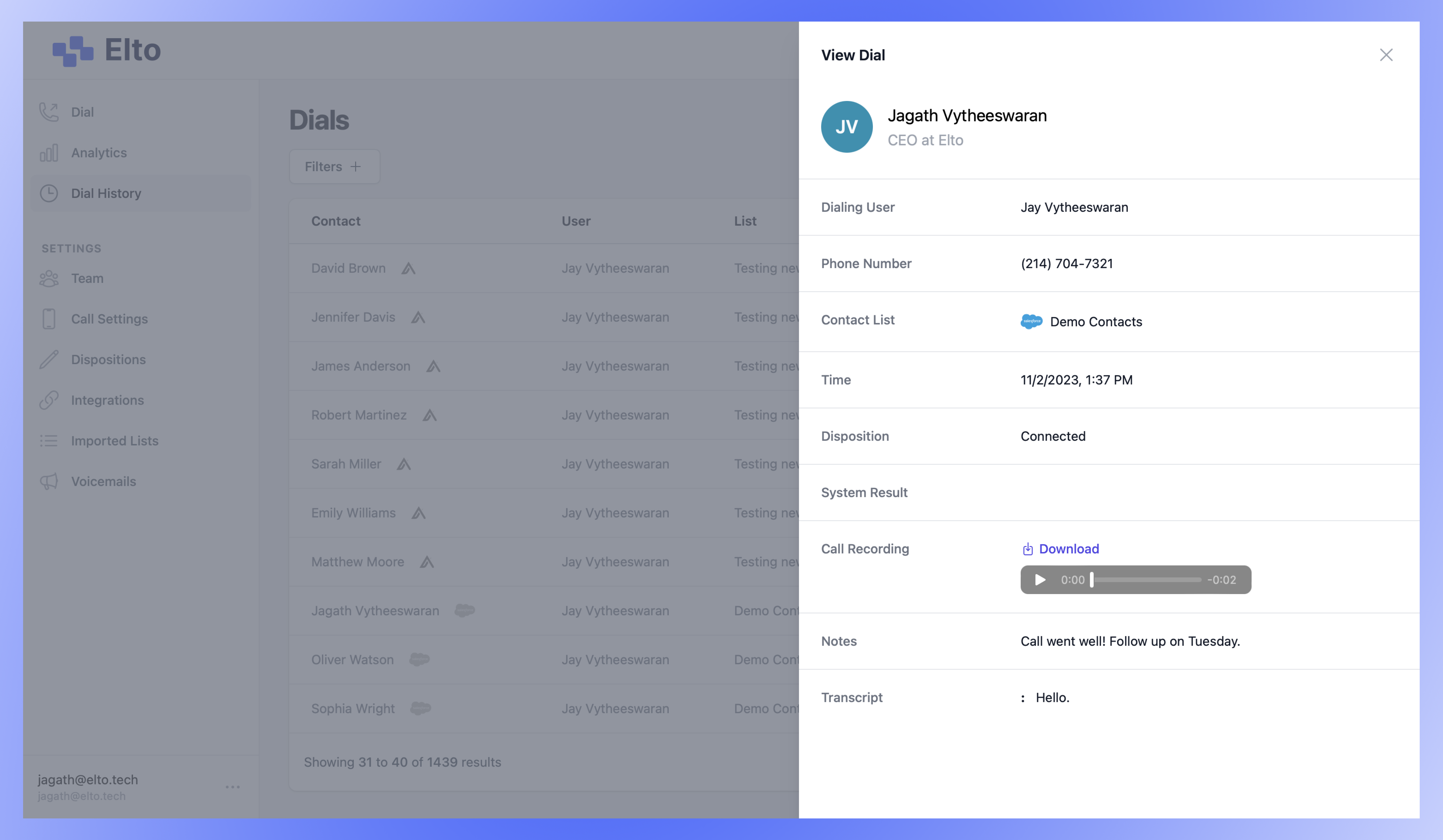Close the View Dial panel
Screen dimensions: 1443x840
click(1386, 55)
